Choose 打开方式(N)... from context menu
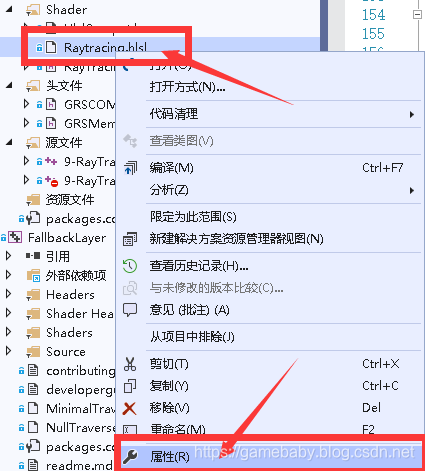 (187, 87)
